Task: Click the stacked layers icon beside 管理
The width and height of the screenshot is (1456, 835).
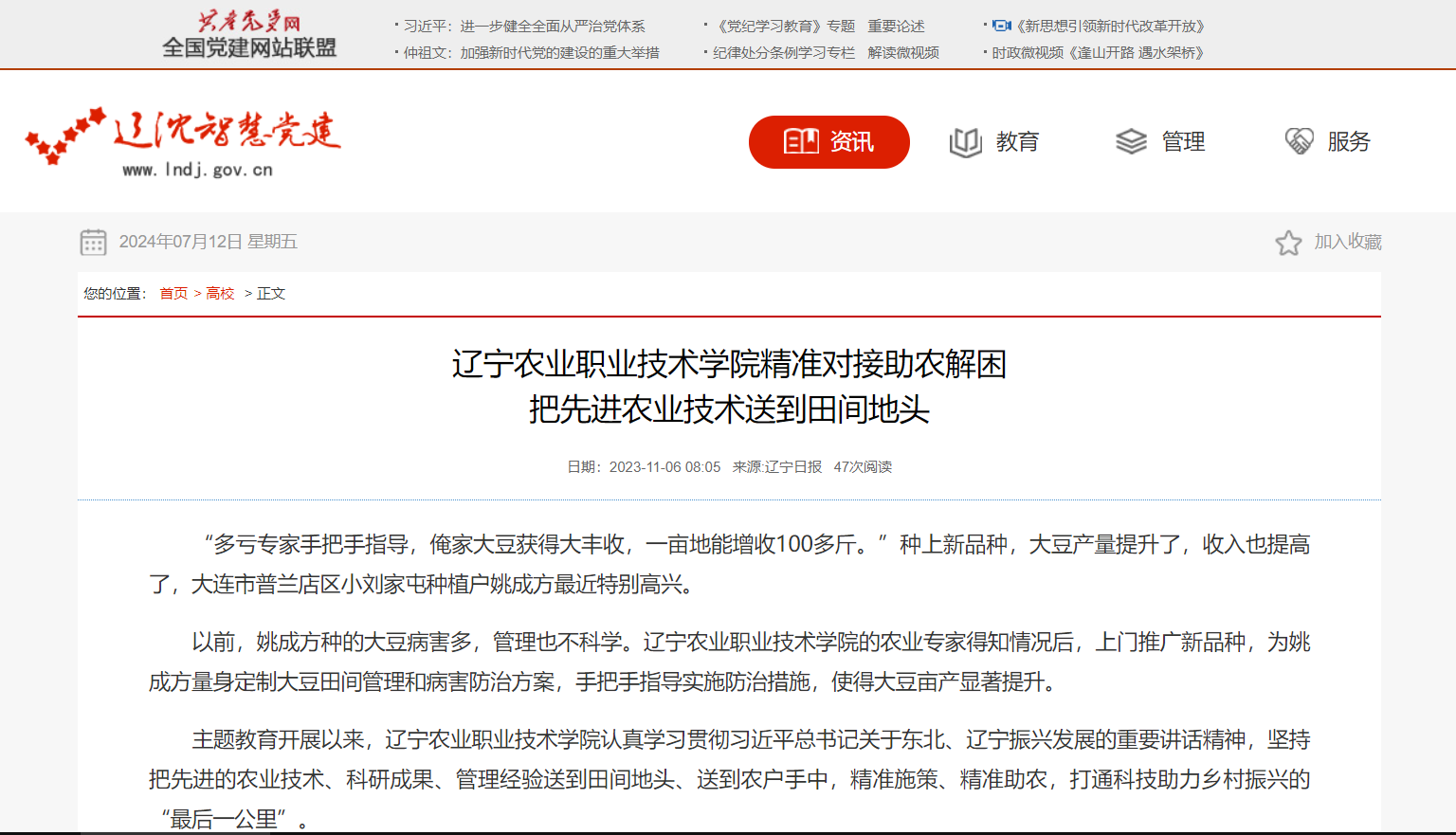Action: pyautogui.click(x=1131, y=142)
